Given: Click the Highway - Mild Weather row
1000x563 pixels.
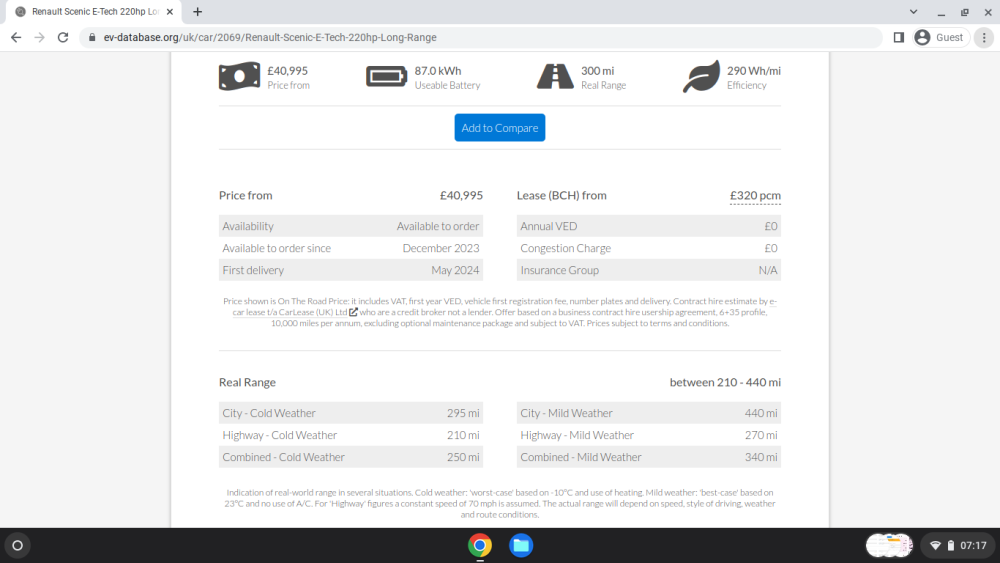Looking at the screenshot, I should tap(649, 435).
